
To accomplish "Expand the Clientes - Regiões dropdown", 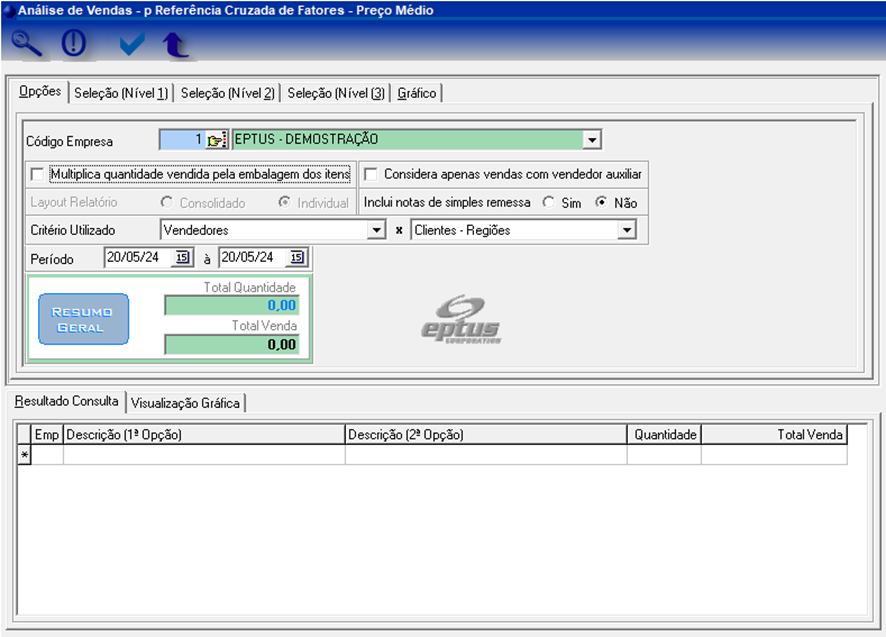I will pyautogui.click(x=626, y=231).
